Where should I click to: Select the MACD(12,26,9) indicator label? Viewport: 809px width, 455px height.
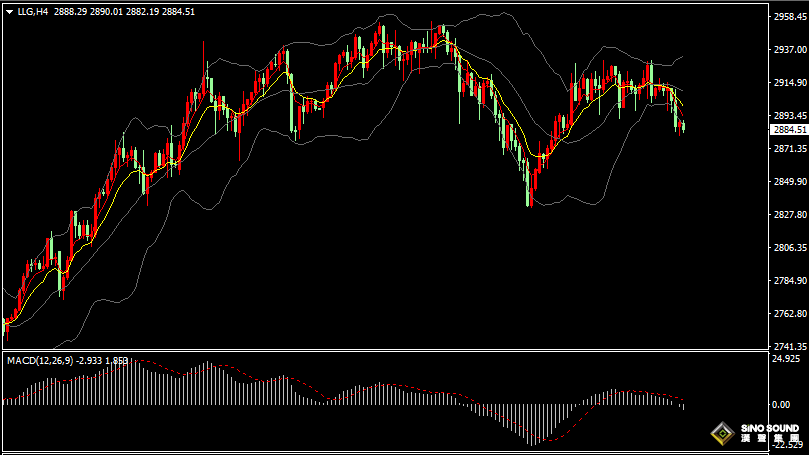pyautogui.click(x=36, y=359)
